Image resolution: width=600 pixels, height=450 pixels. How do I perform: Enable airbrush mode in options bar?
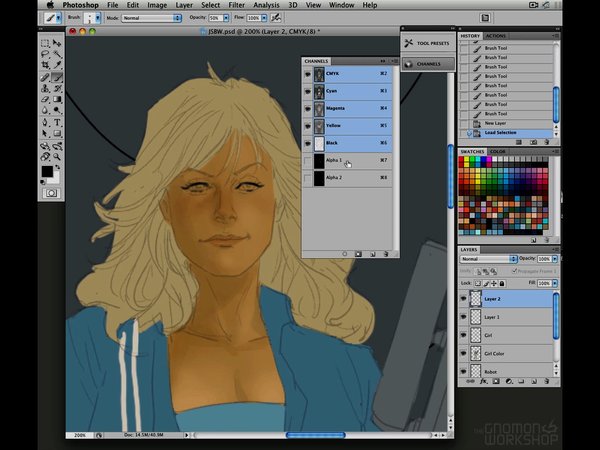(x=276, y=18)
